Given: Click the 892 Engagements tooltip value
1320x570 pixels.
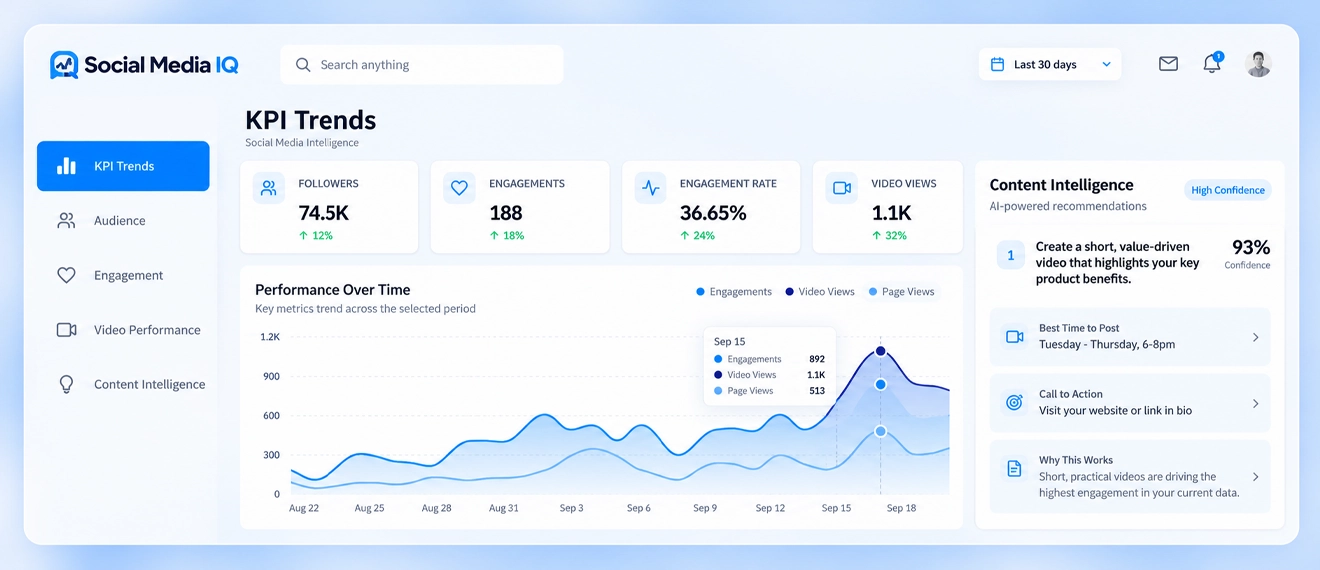Looking at the screenshot, I should (817, 359).
